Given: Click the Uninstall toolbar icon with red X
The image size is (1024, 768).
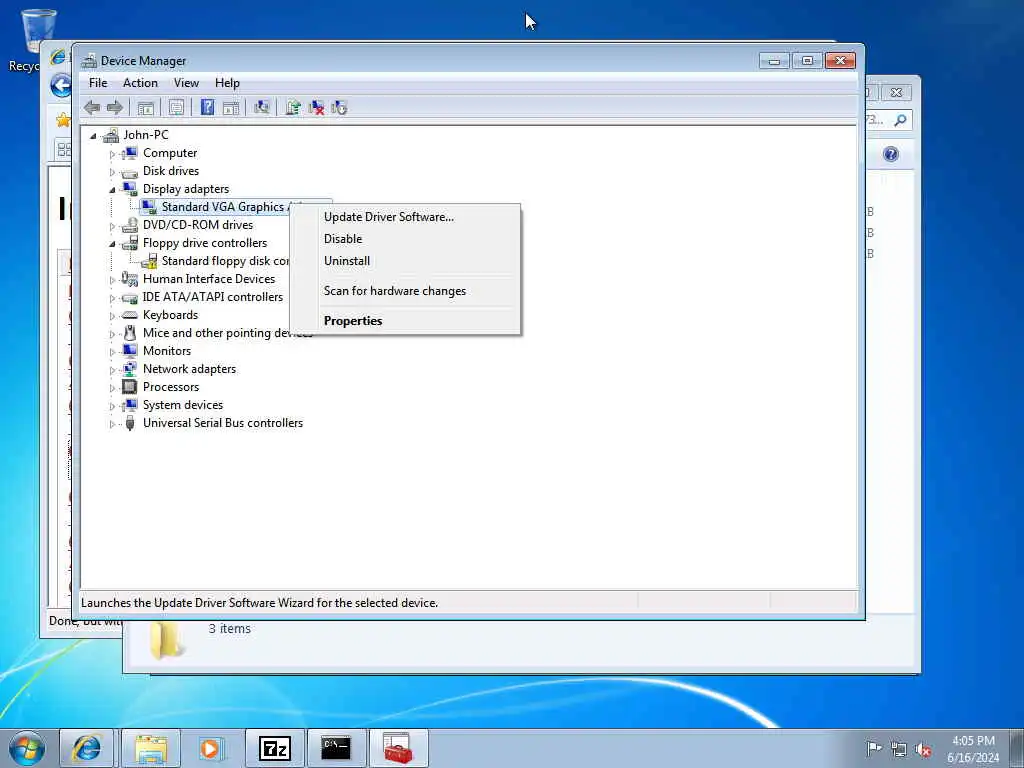Looking at the screenshot, I should [317, 108].
